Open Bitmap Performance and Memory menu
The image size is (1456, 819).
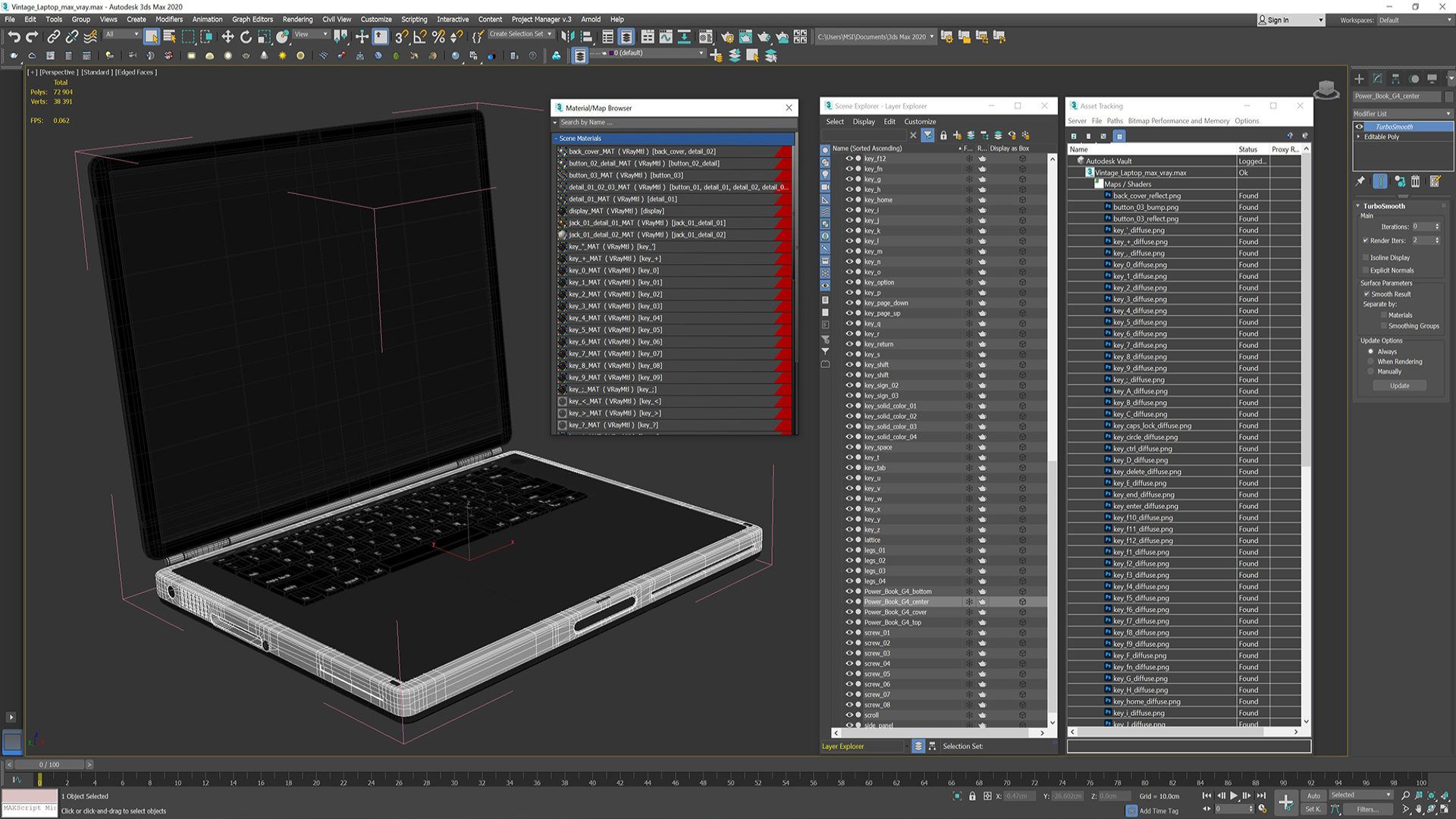pyautogui.click(x=1178, y=121)
